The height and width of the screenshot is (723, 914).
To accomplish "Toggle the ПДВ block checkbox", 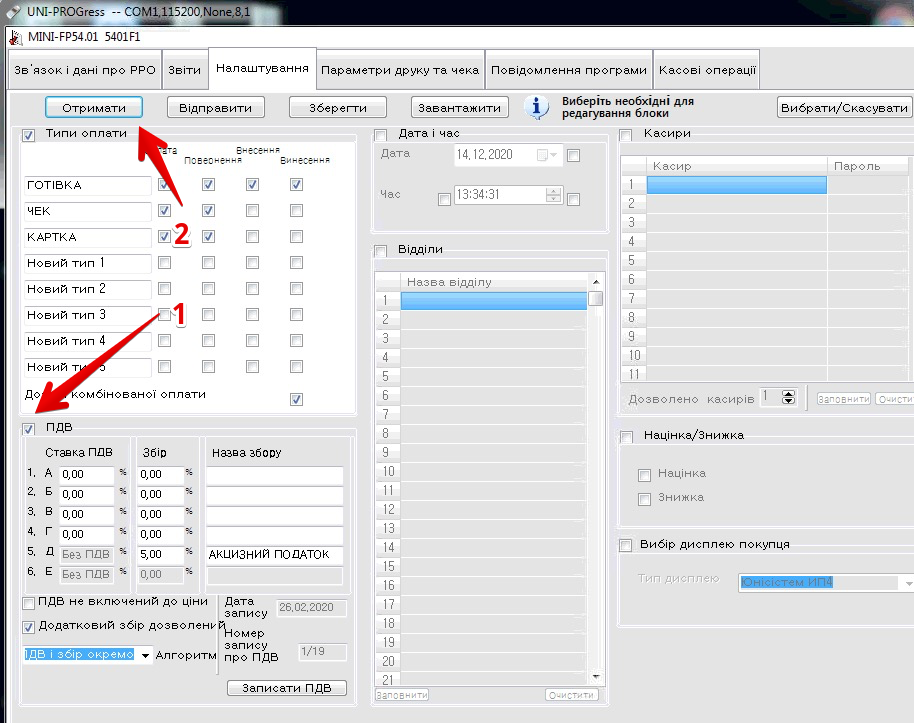I will (29, 429).
